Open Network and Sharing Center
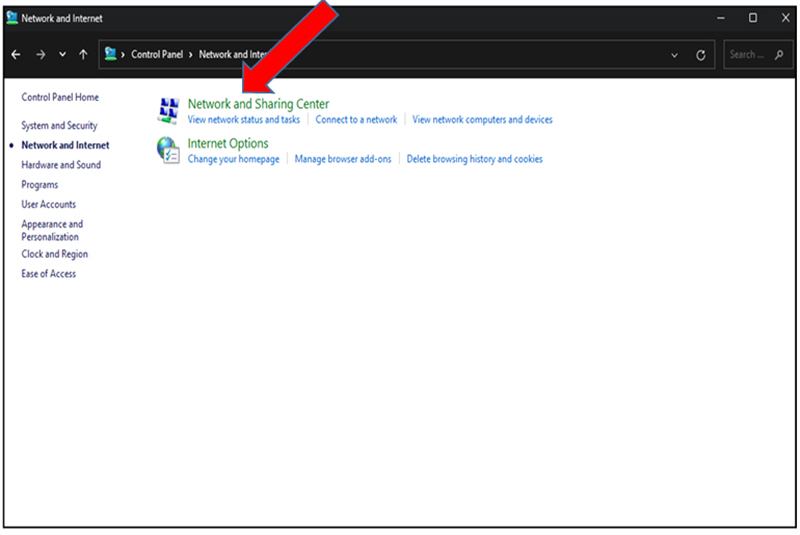The image size is (800, 535). (258, 104)
